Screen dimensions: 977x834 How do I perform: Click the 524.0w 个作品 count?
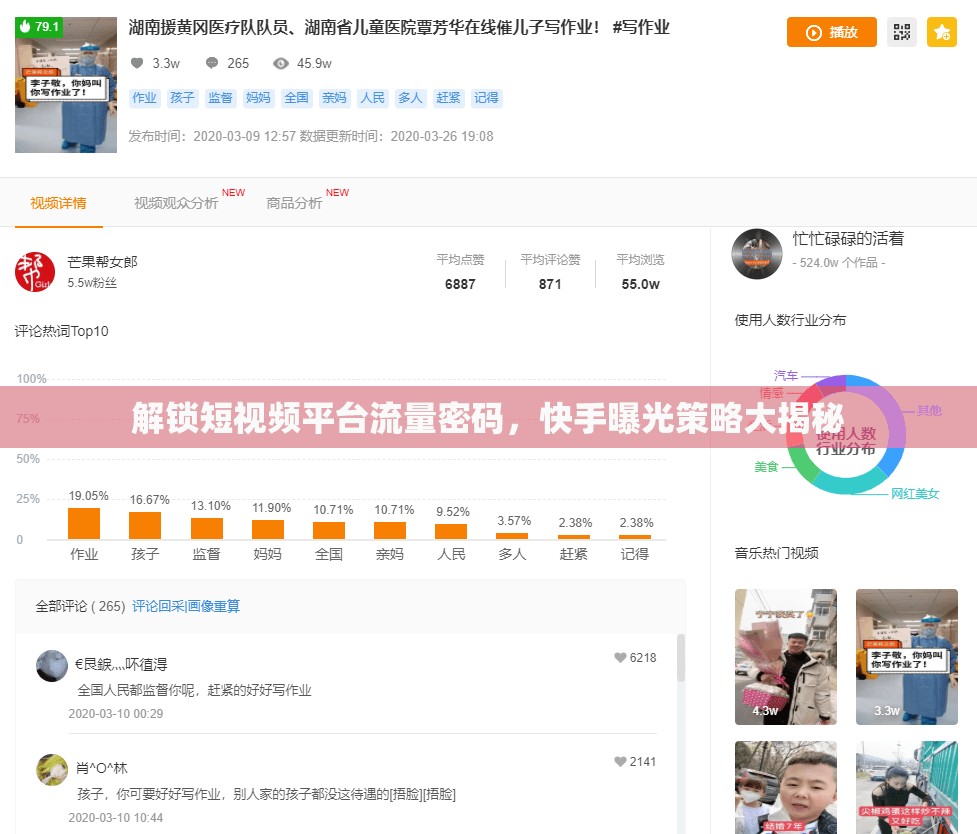pos(839,263)
